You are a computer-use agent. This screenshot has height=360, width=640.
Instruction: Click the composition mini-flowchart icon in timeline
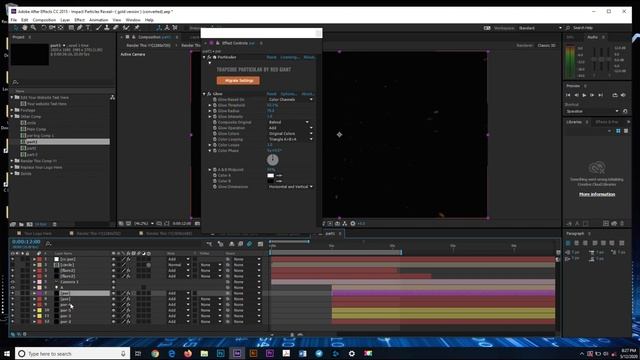(x=209, y=244)
